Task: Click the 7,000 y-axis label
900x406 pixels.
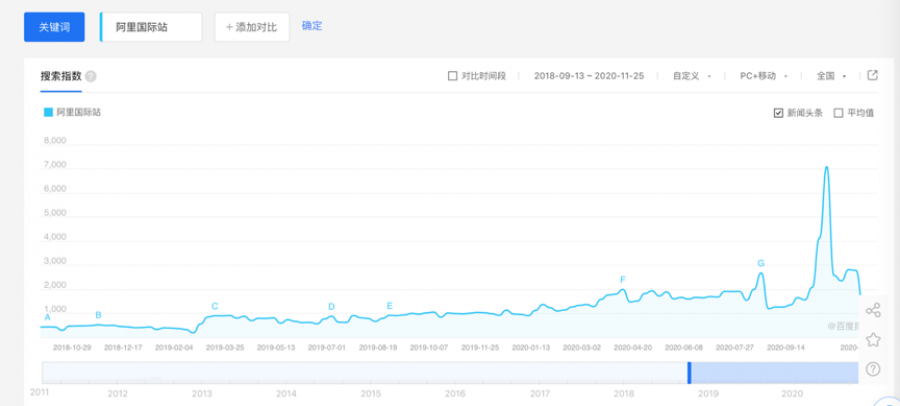Action: pyautogui.click(x=55, y=165)
